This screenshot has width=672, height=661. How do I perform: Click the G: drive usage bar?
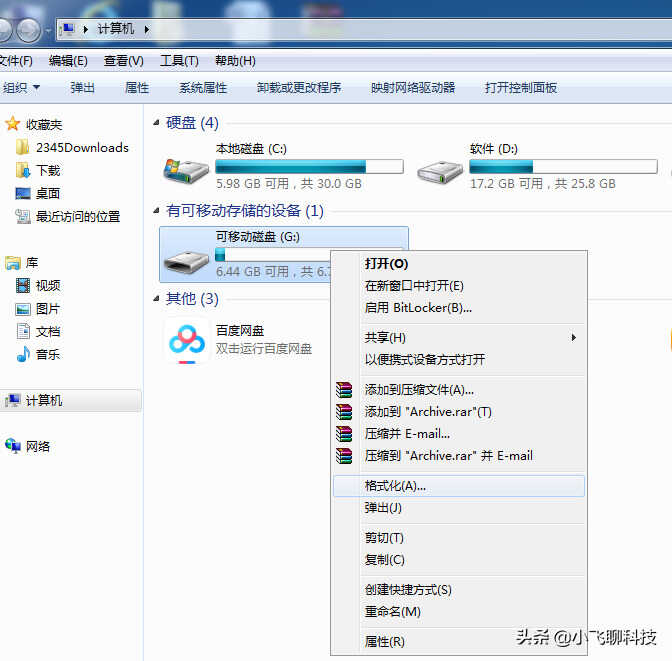point(273,255)
